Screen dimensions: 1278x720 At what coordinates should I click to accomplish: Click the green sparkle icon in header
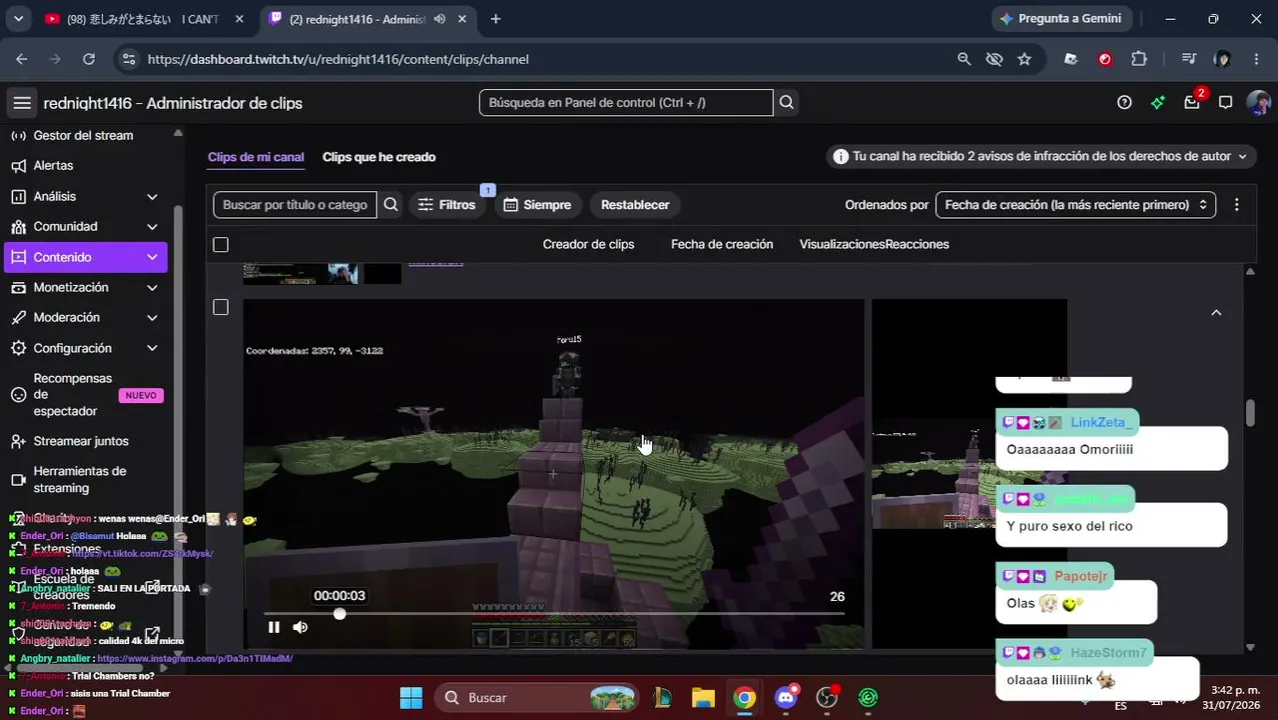pyautogui.click(x=1157, y=102)
